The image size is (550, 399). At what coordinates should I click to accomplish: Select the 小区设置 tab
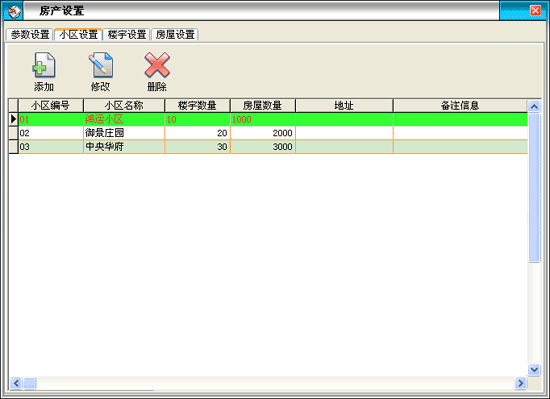click(78, 34)
